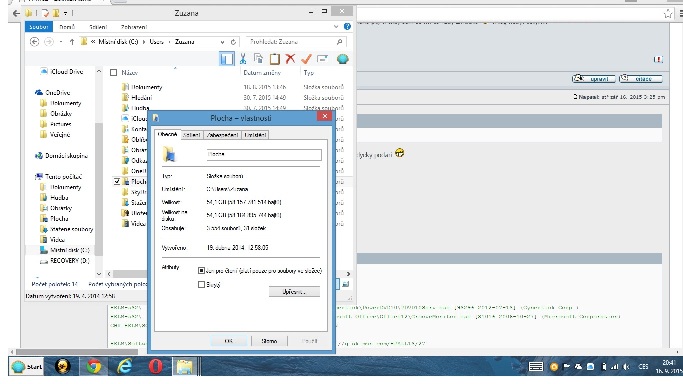Screen dimensions: 683x384
Task: Click the orange checkmark Properties toolbar icon
Action: (306, 59)
